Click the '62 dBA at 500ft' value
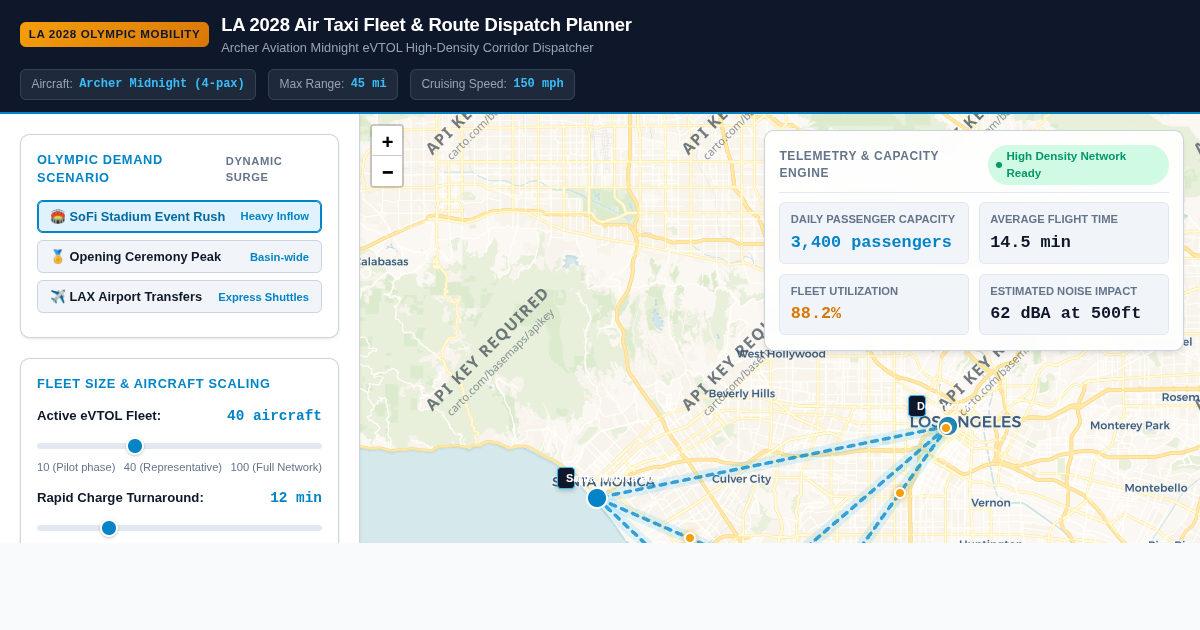 coord(1065,313)
